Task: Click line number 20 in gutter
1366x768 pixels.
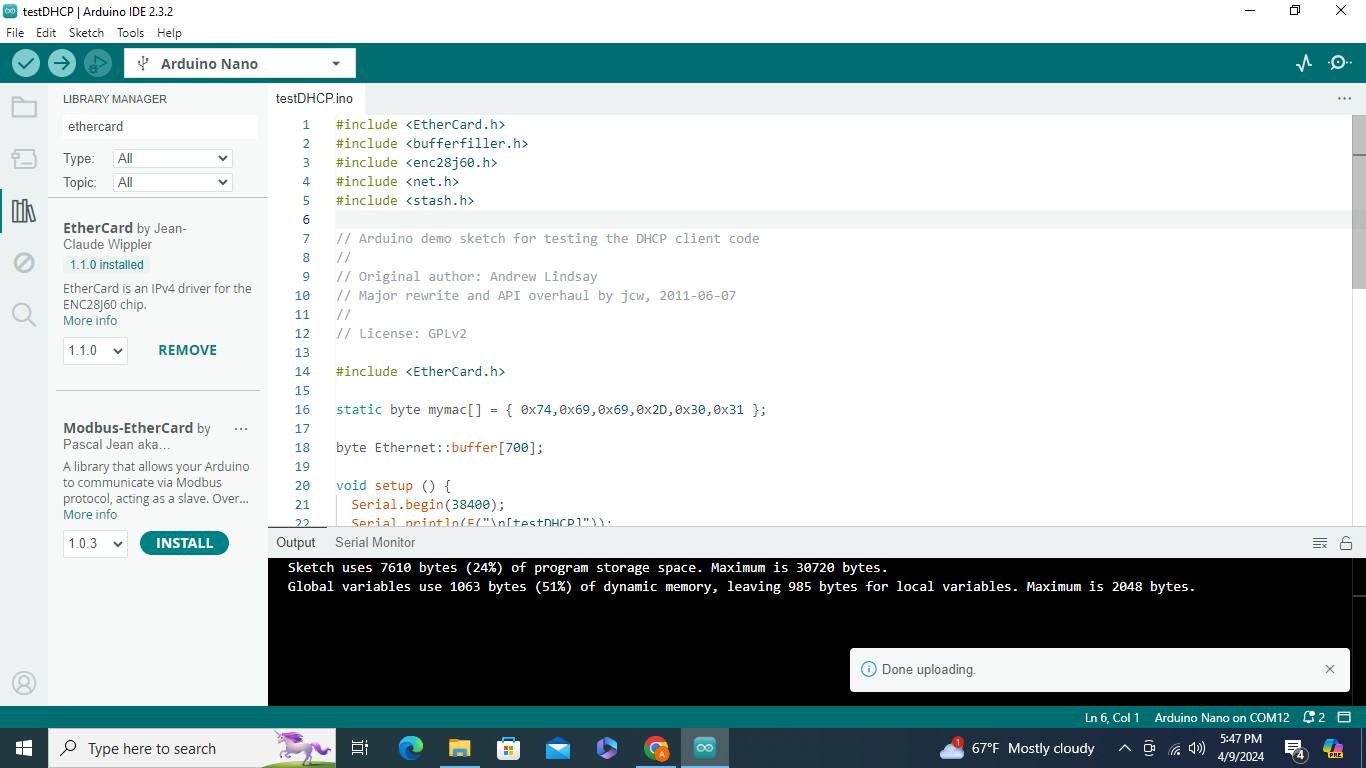Action: [303, 486]
